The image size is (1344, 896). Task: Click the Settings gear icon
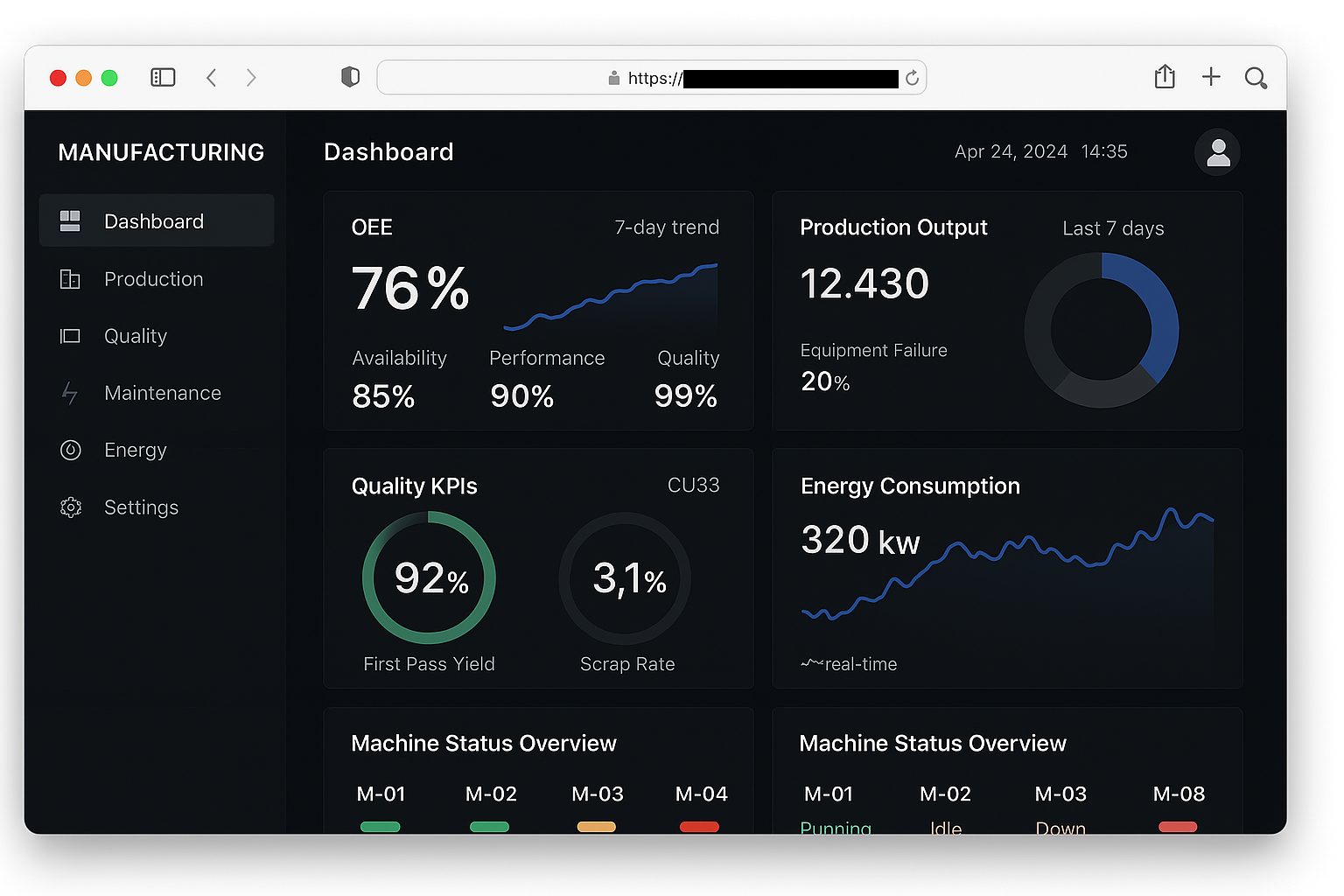click(x=70, y=507)
